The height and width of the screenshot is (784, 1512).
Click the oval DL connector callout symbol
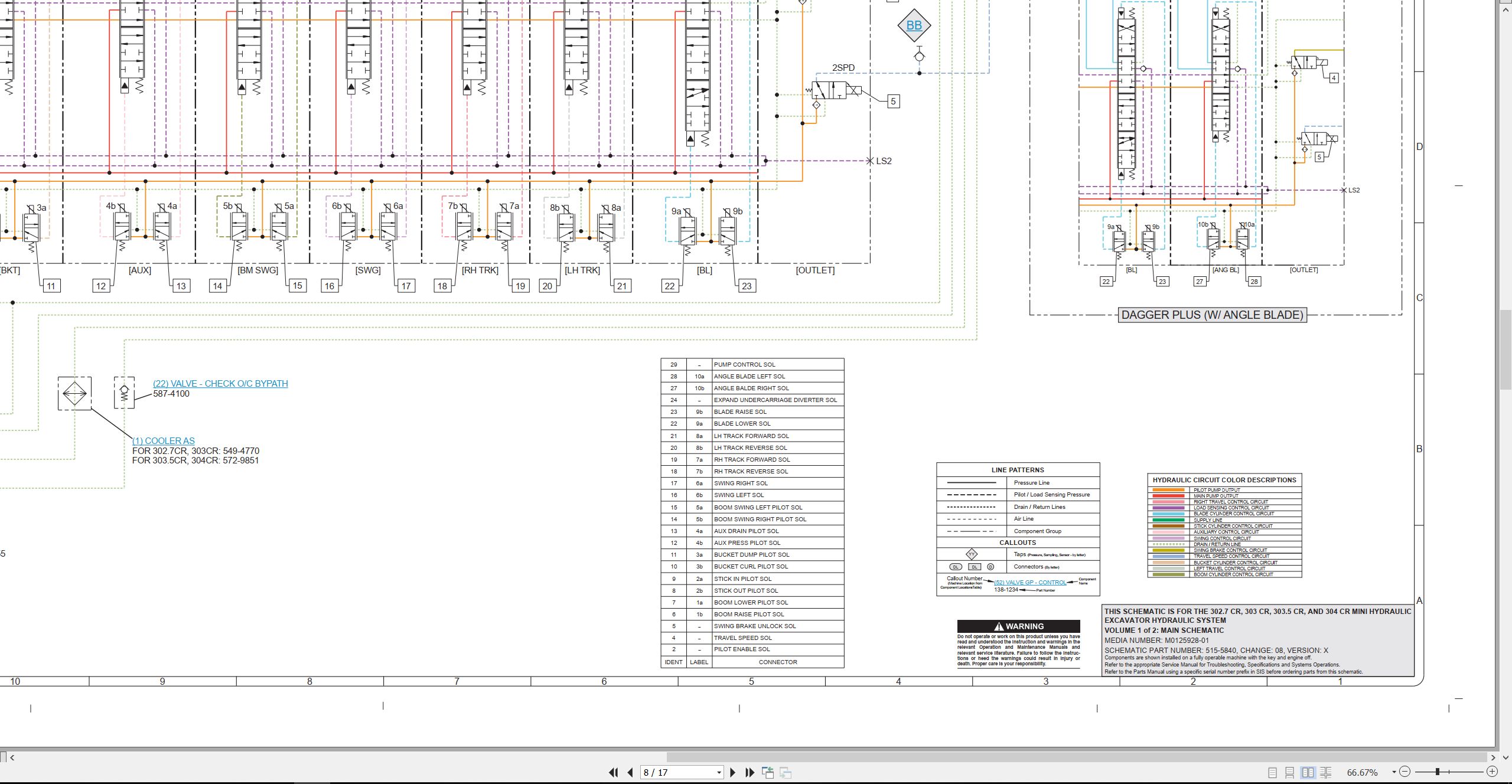(x=955, y=567)
